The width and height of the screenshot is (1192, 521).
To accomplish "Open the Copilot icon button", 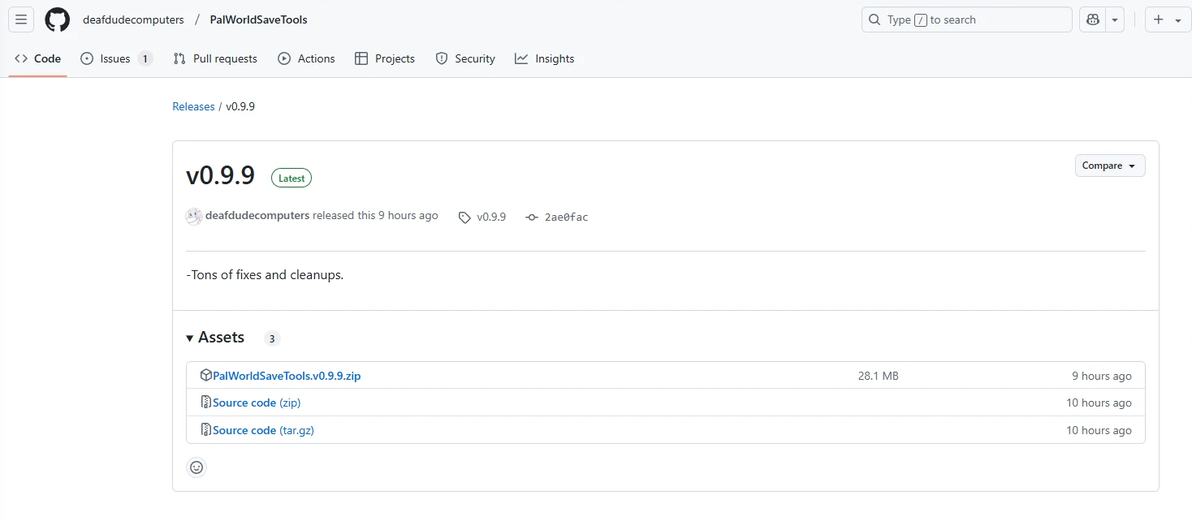I will [x=1093, y=20].
